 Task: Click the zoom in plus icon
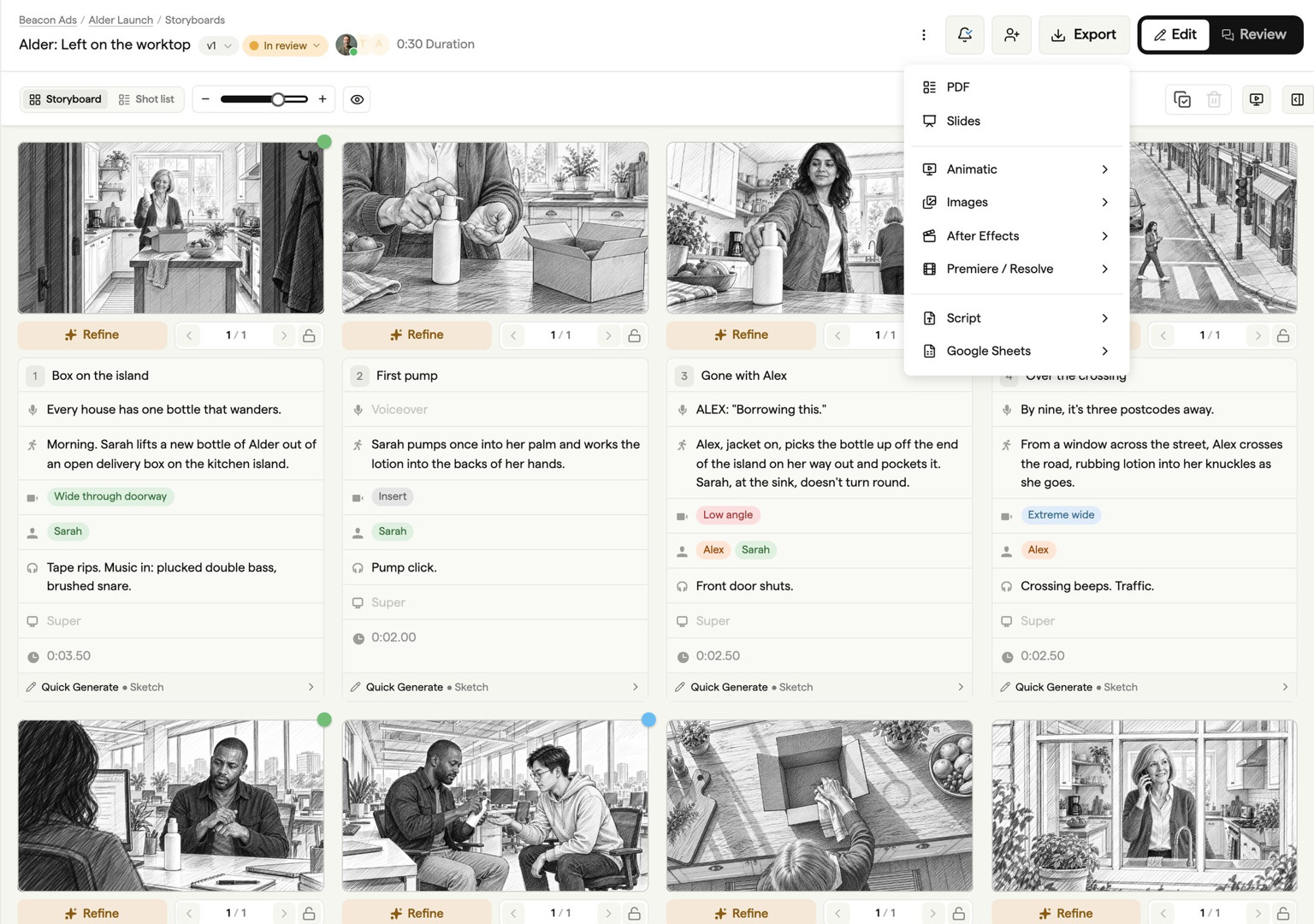tap(323, 99)
